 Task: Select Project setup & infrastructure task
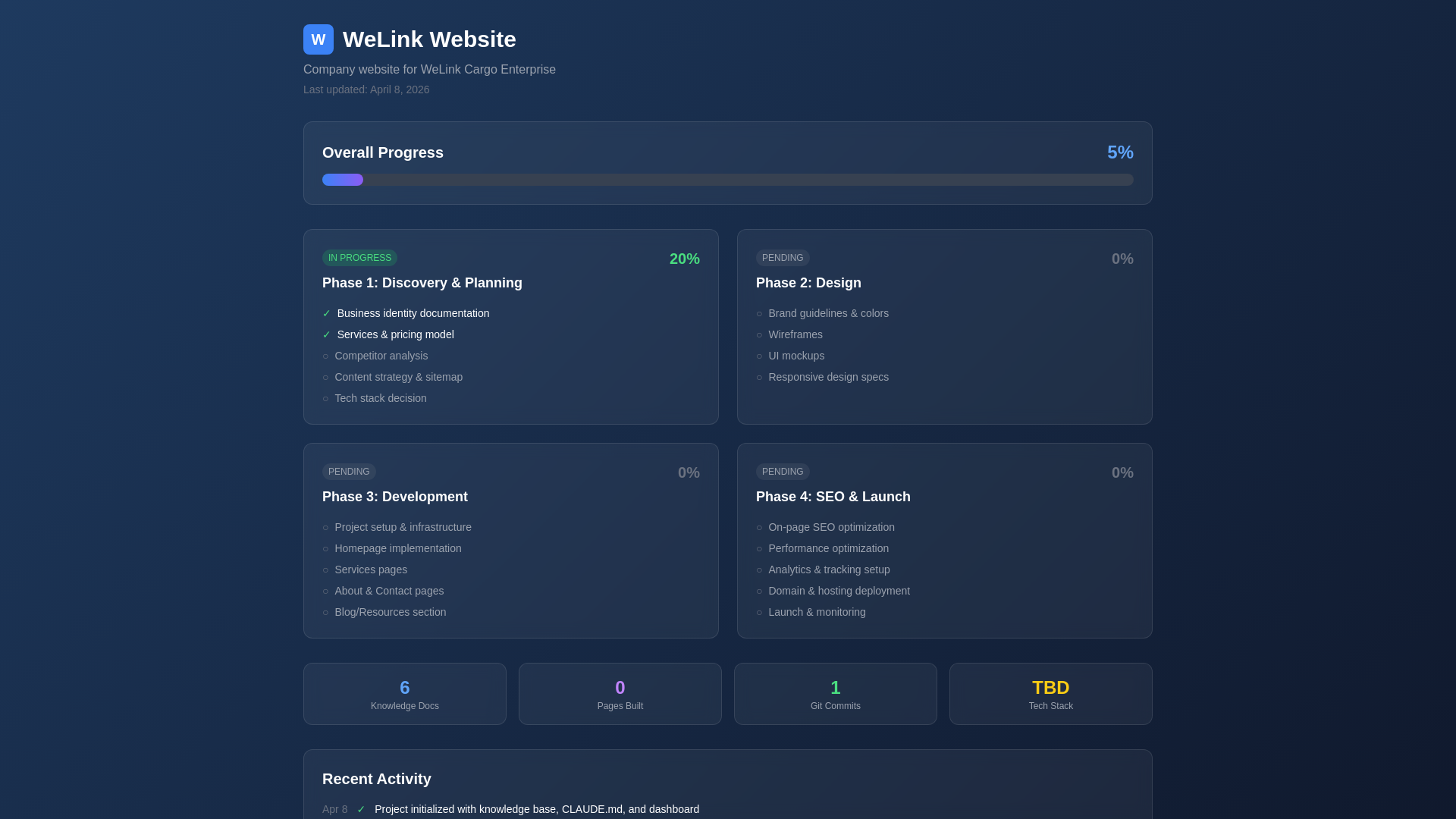pyautogui.click(x=403, y=527)
